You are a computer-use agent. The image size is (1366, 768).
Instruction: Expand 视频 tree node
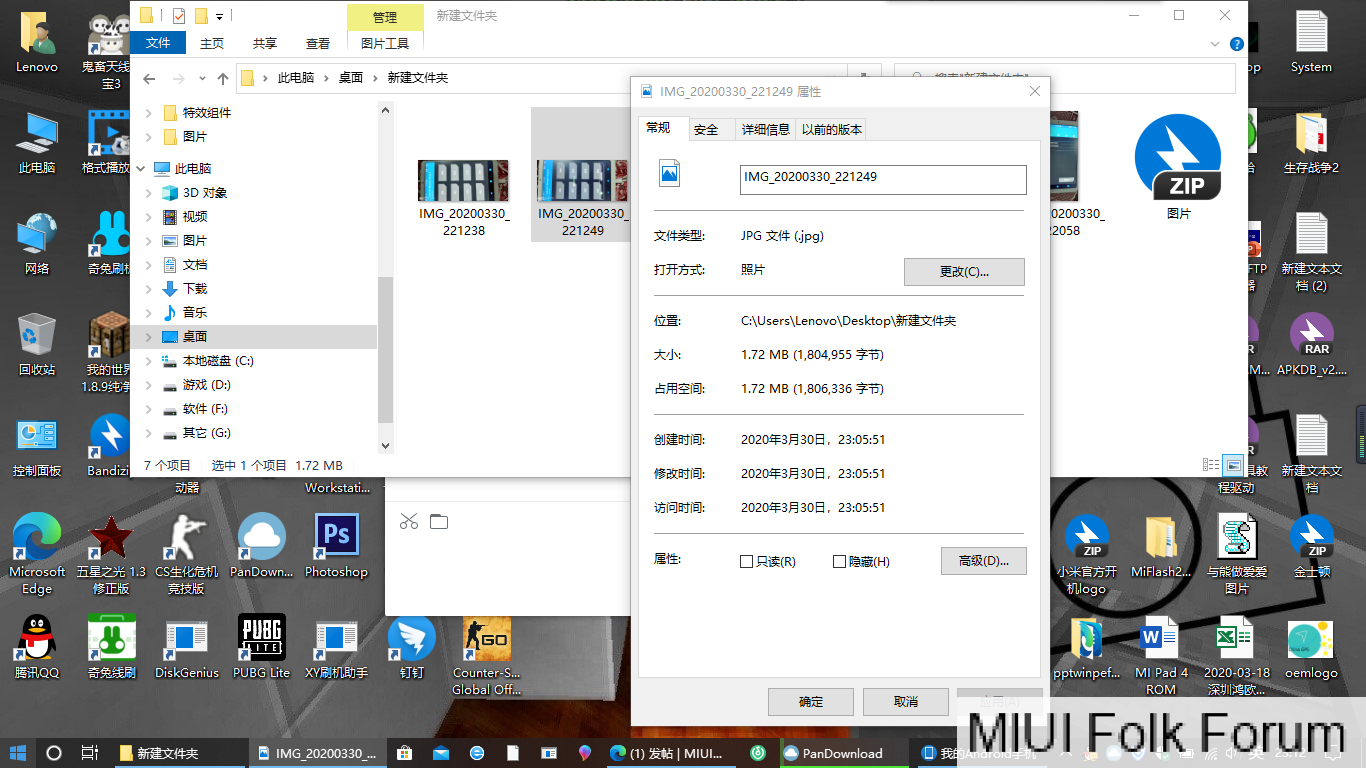149,216
